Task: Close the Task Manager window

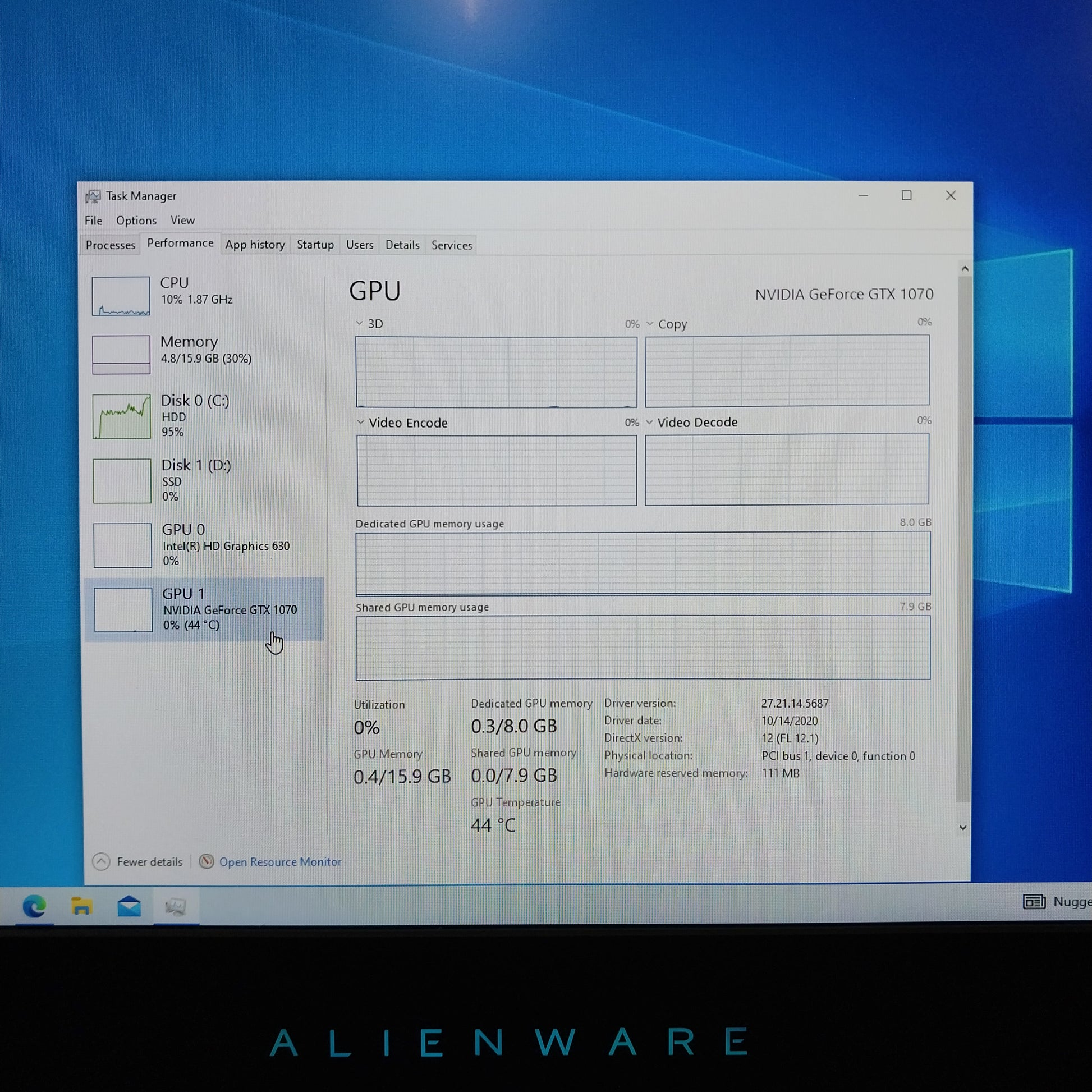Action: 951,196
